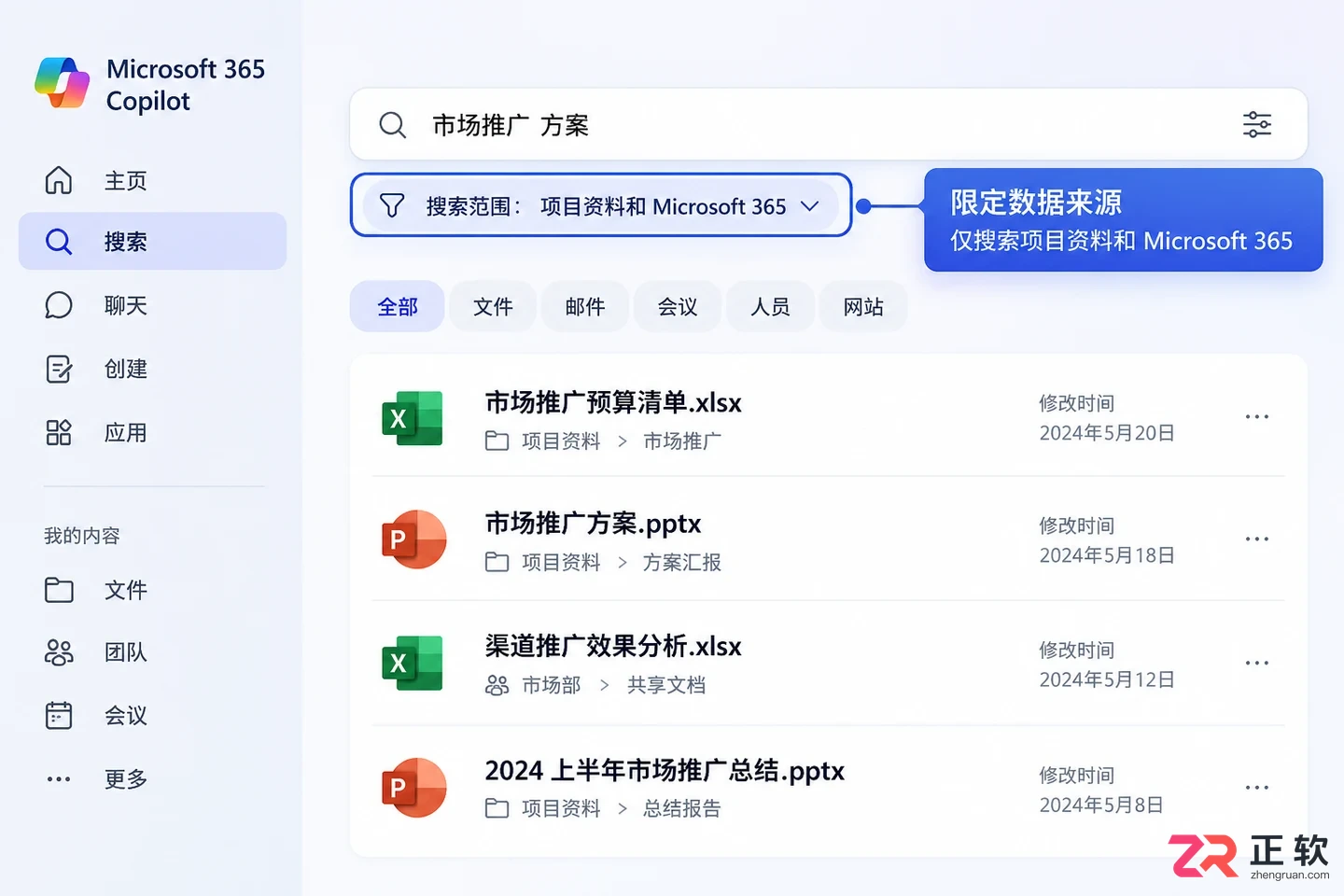
Task: Open Excel icon of 市场推广预算清单.xlsx
Action: pyautogui.click(x=413, y=418)
